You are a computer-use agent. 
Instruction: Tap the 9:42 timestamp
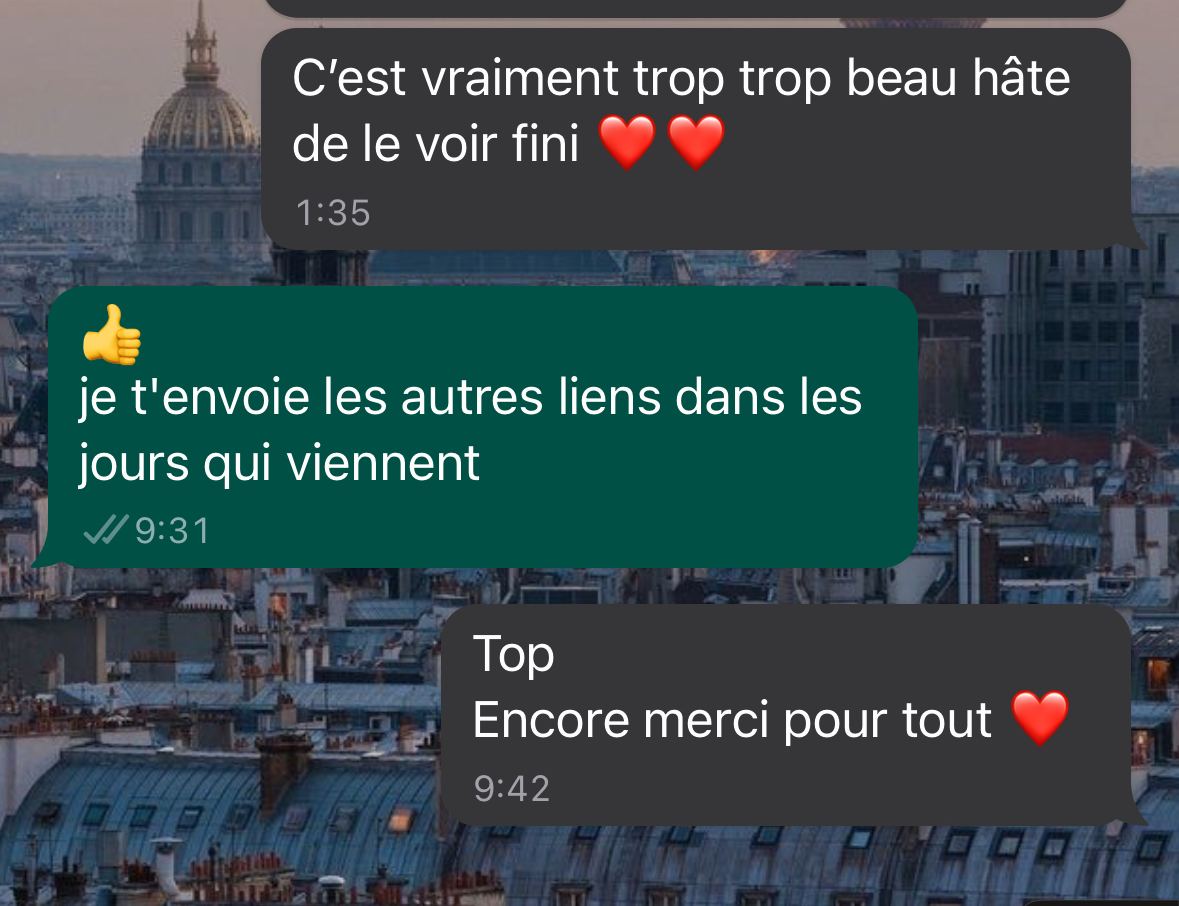(512, 789)
